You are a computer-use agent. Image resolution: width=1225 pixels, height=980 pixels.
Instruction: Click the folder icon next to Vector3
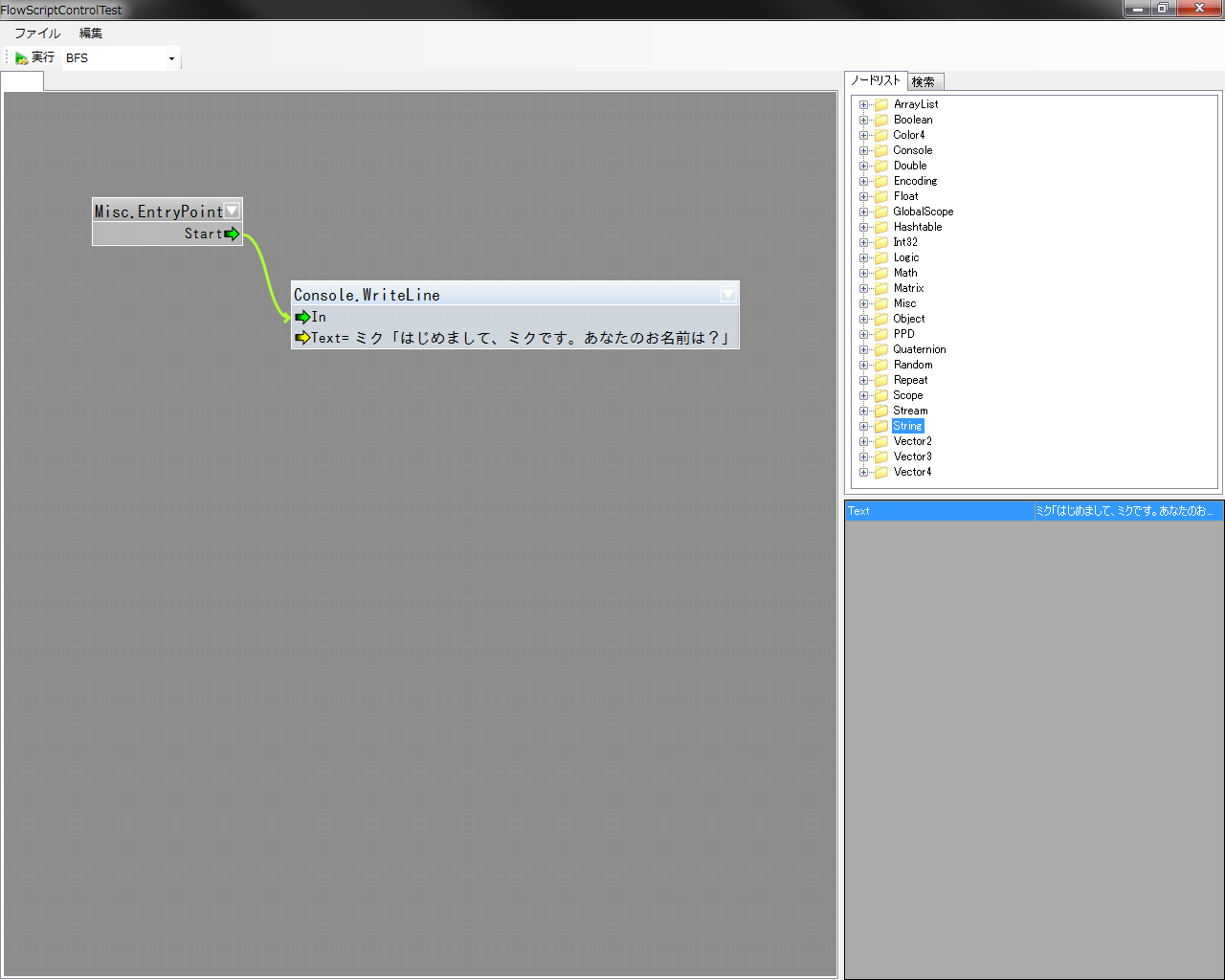pos(881,457)
